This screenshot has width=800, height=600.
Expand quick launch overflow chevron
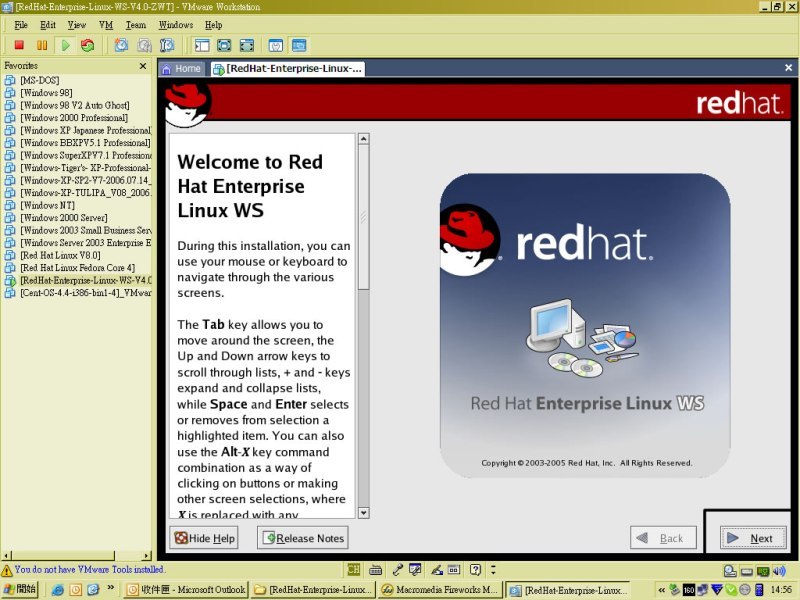pos(110,588)
